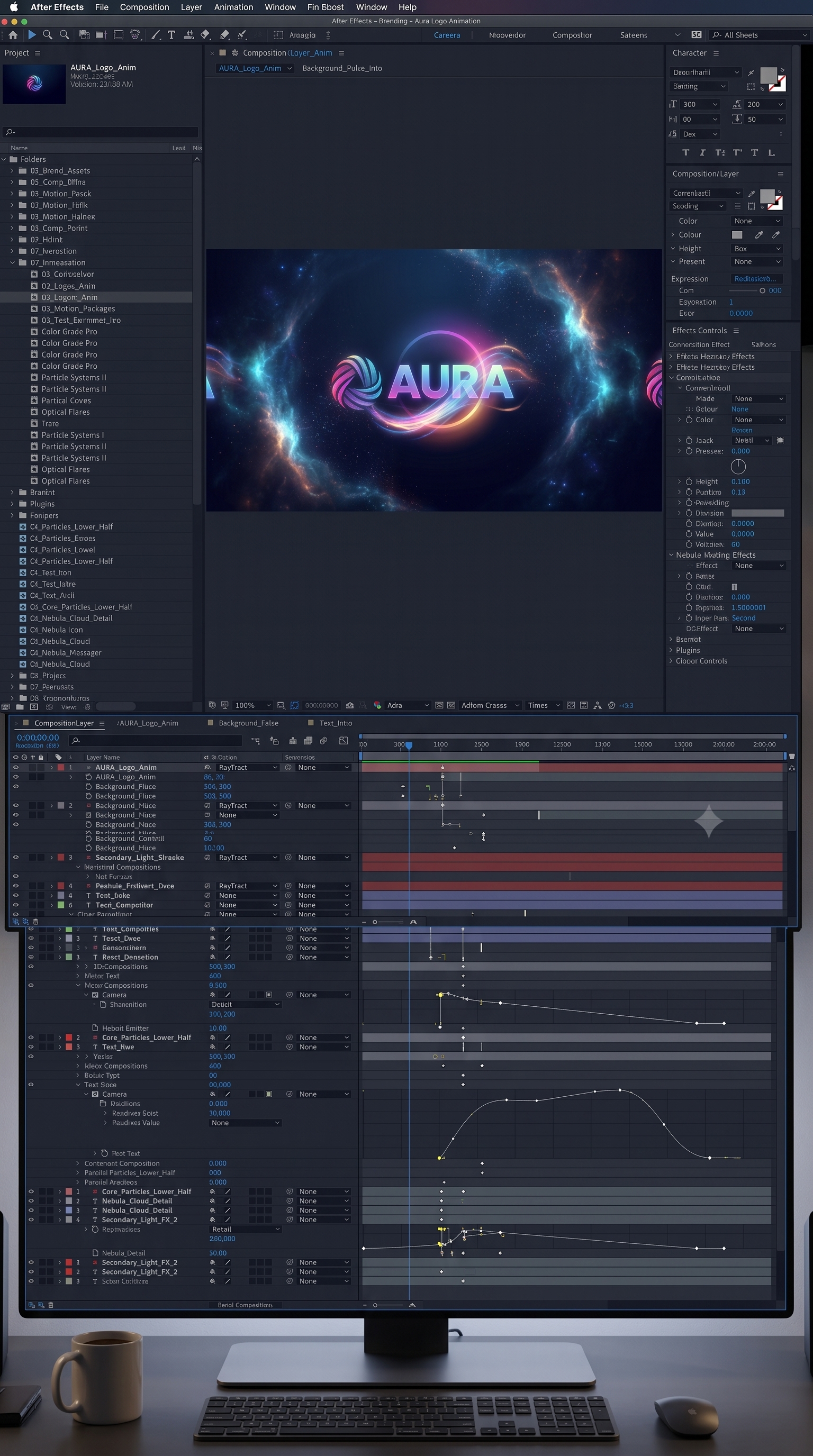Image resolution: width=813 pixels, height=1456 pixels.
Task: Click the Second value for Inper Pars
Action: point(744,618)
